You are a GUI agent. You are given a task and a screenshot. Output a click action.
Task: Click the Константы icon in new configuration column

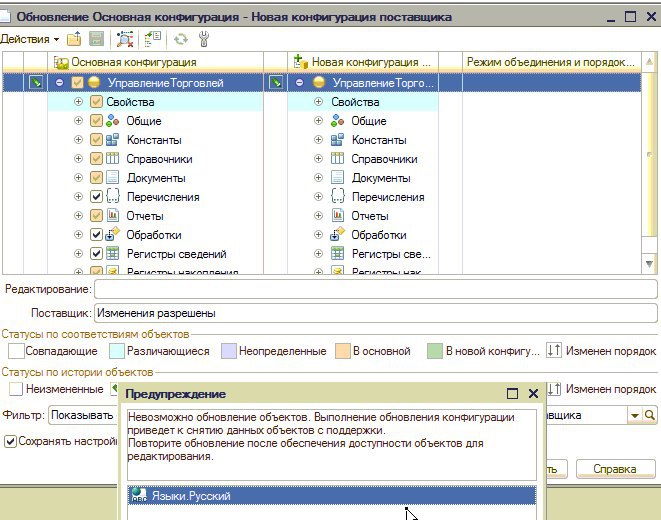tap(337, 140)
